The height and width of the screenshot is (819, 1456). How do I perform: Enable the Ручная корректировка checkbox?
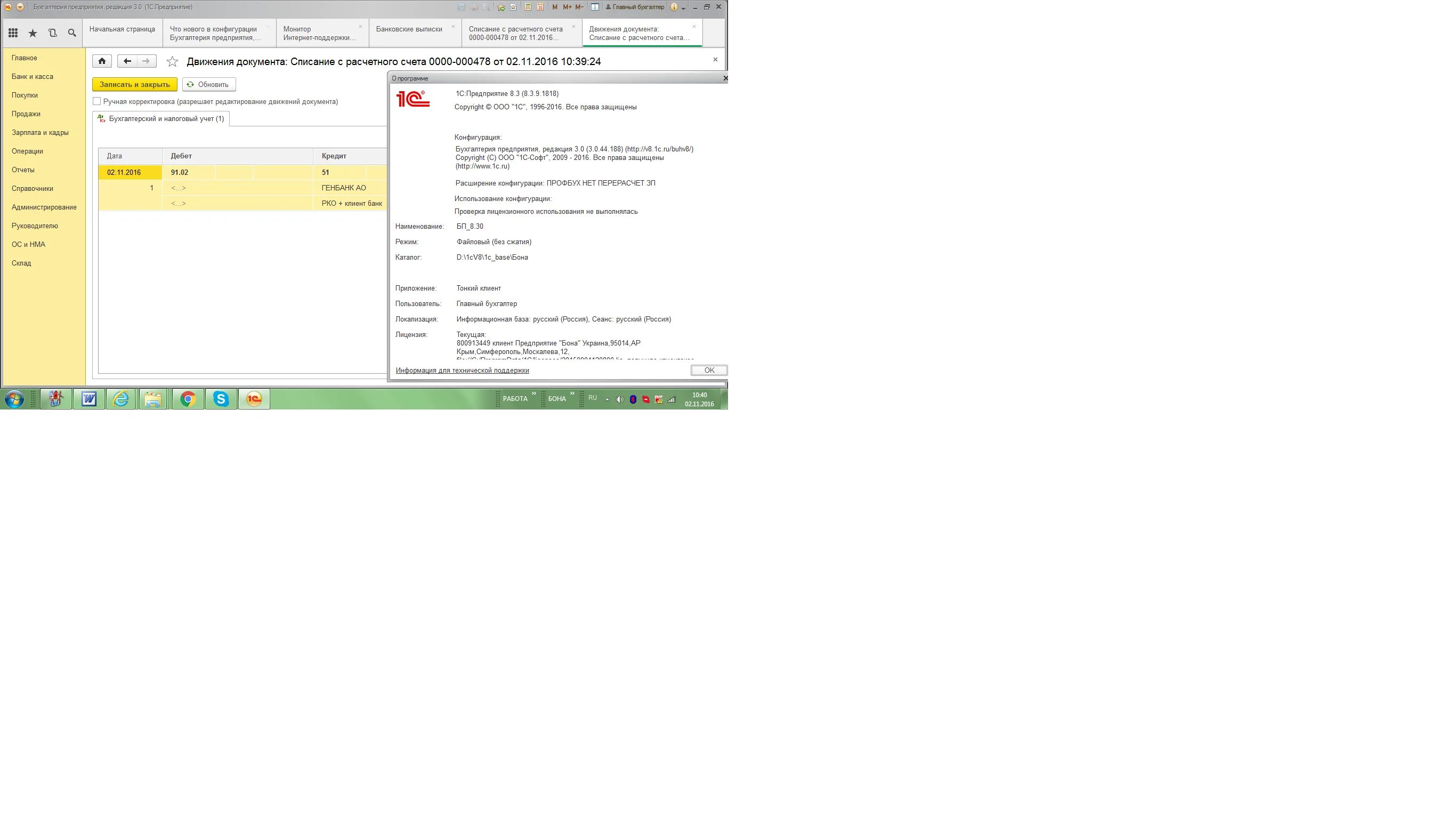pyautogui.click(x=96, y=101)
